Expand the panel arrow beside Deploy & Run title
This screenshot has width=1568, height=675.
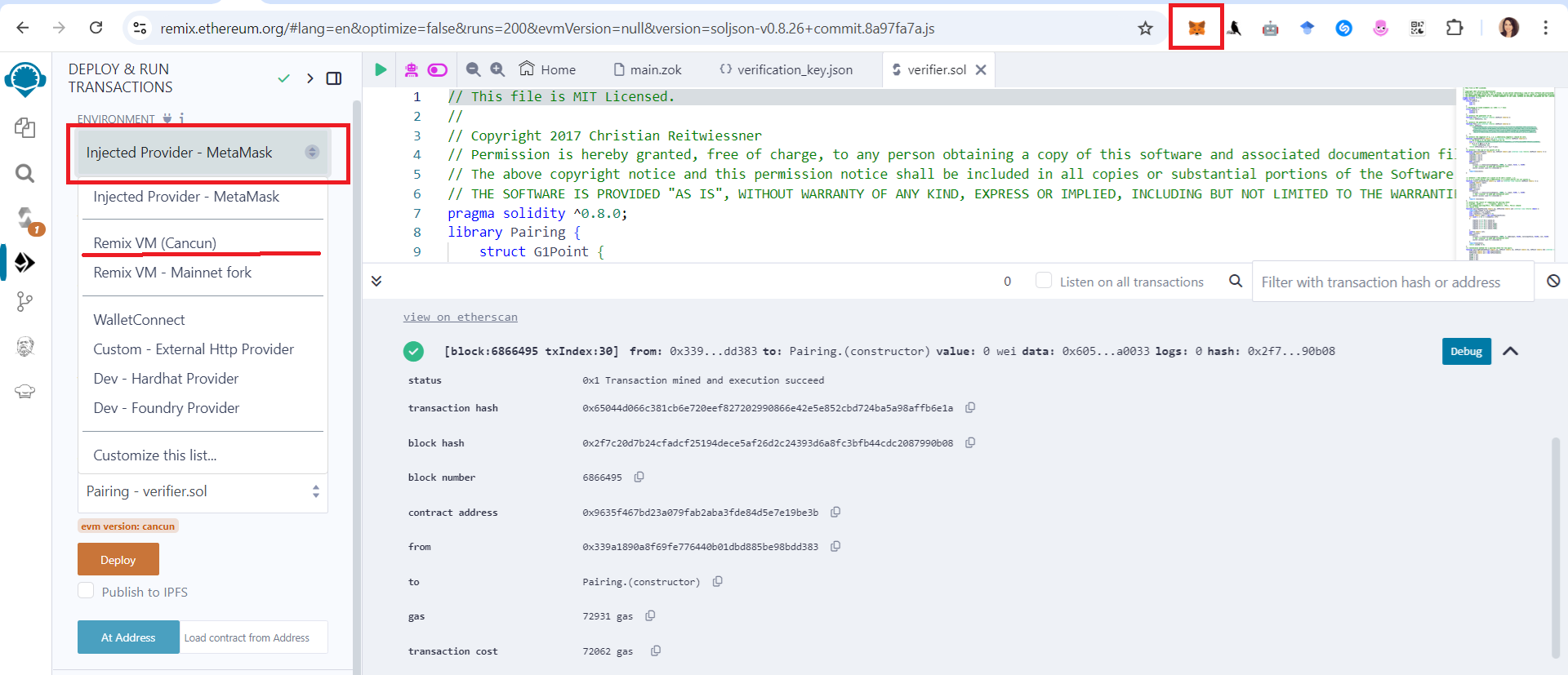coord(310,78)
